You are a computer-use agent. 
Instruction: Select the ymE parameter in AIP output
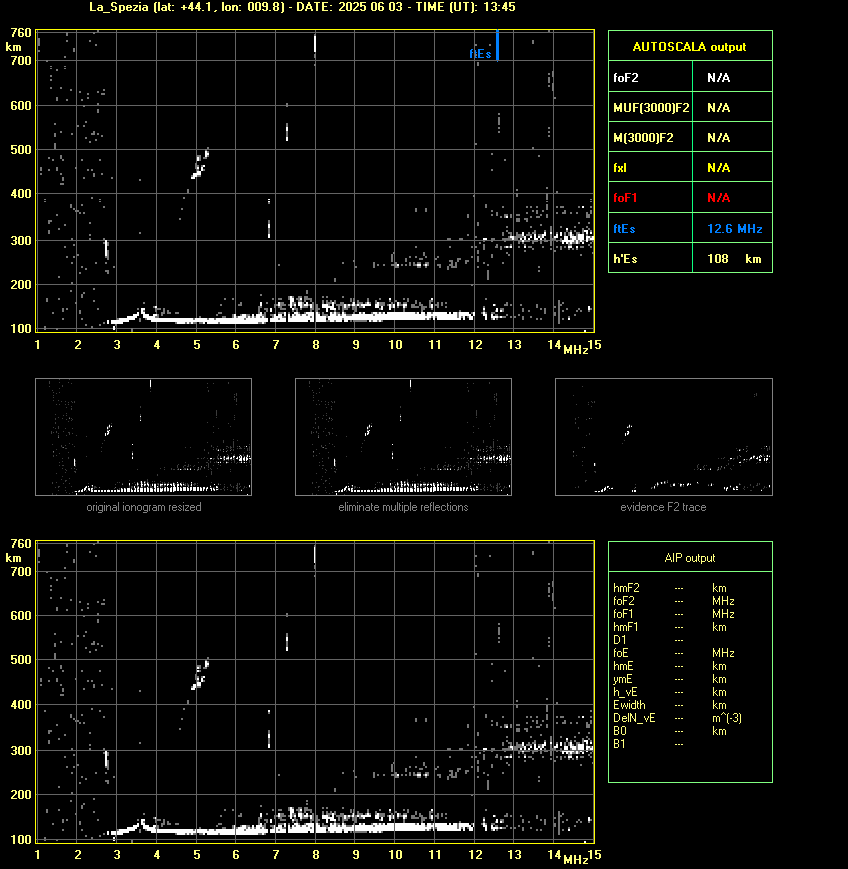tap(622, 679)
